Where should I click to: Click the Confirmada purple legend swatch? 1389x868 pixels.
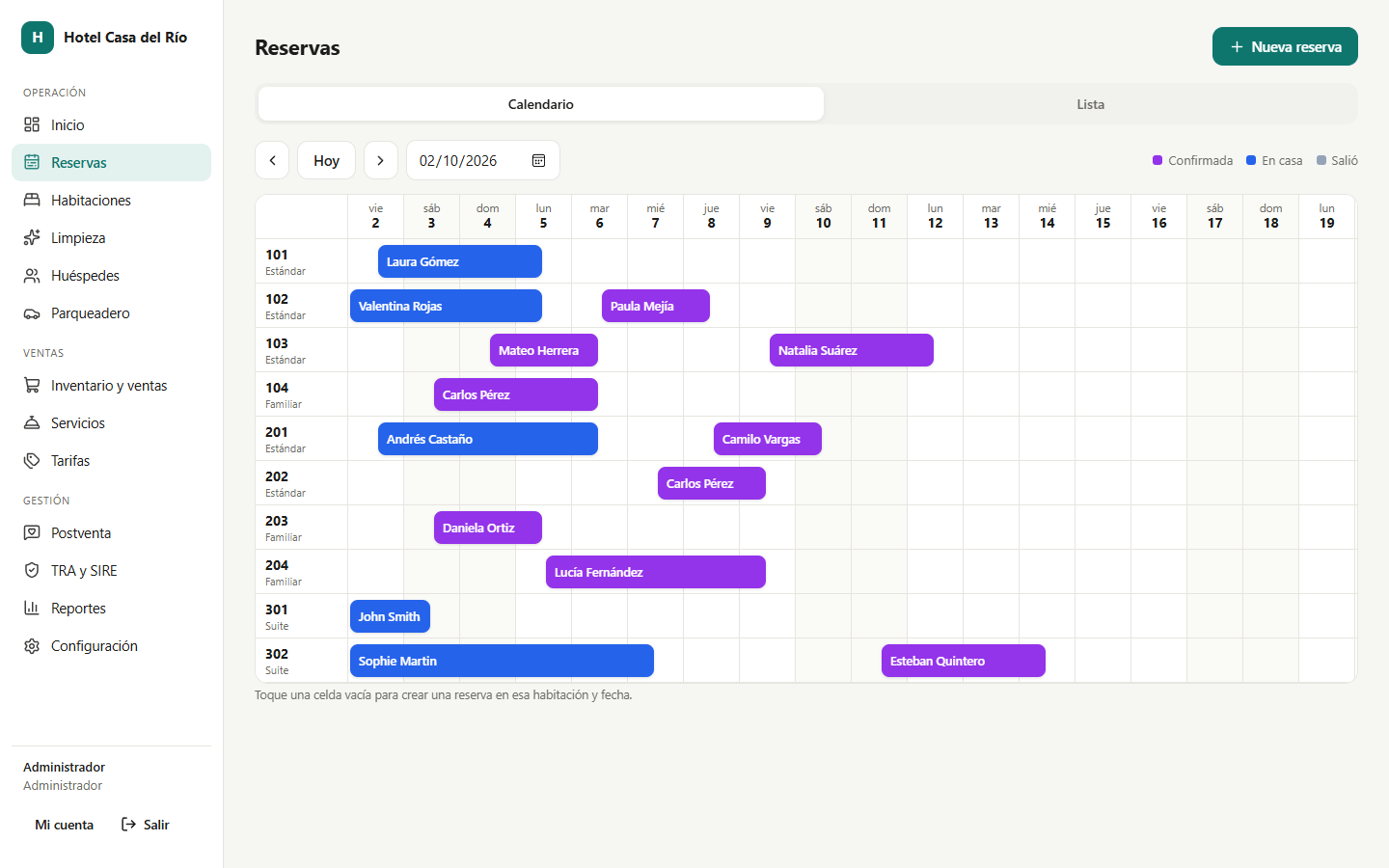pyautogui.click(x=1157, y=160)
